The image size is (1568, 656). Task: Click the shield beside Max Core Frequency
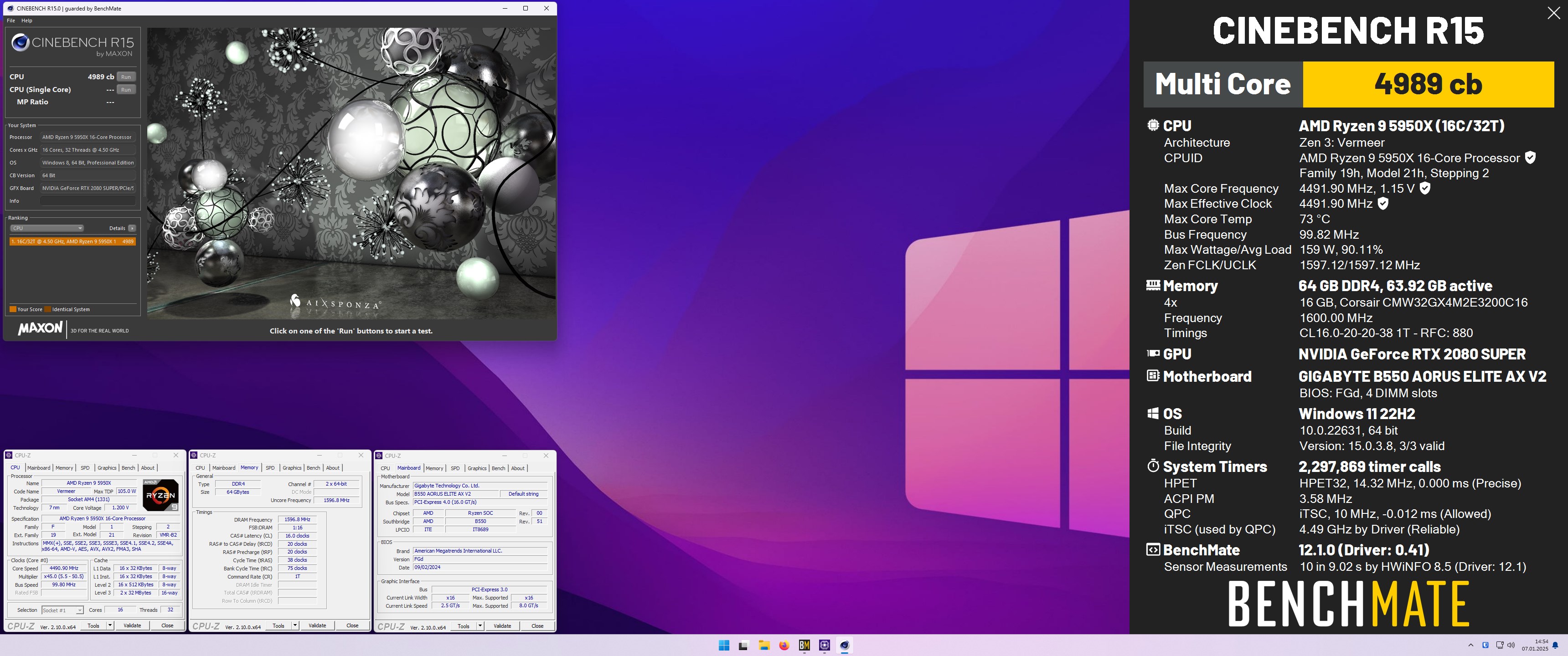coord(1425,188)
